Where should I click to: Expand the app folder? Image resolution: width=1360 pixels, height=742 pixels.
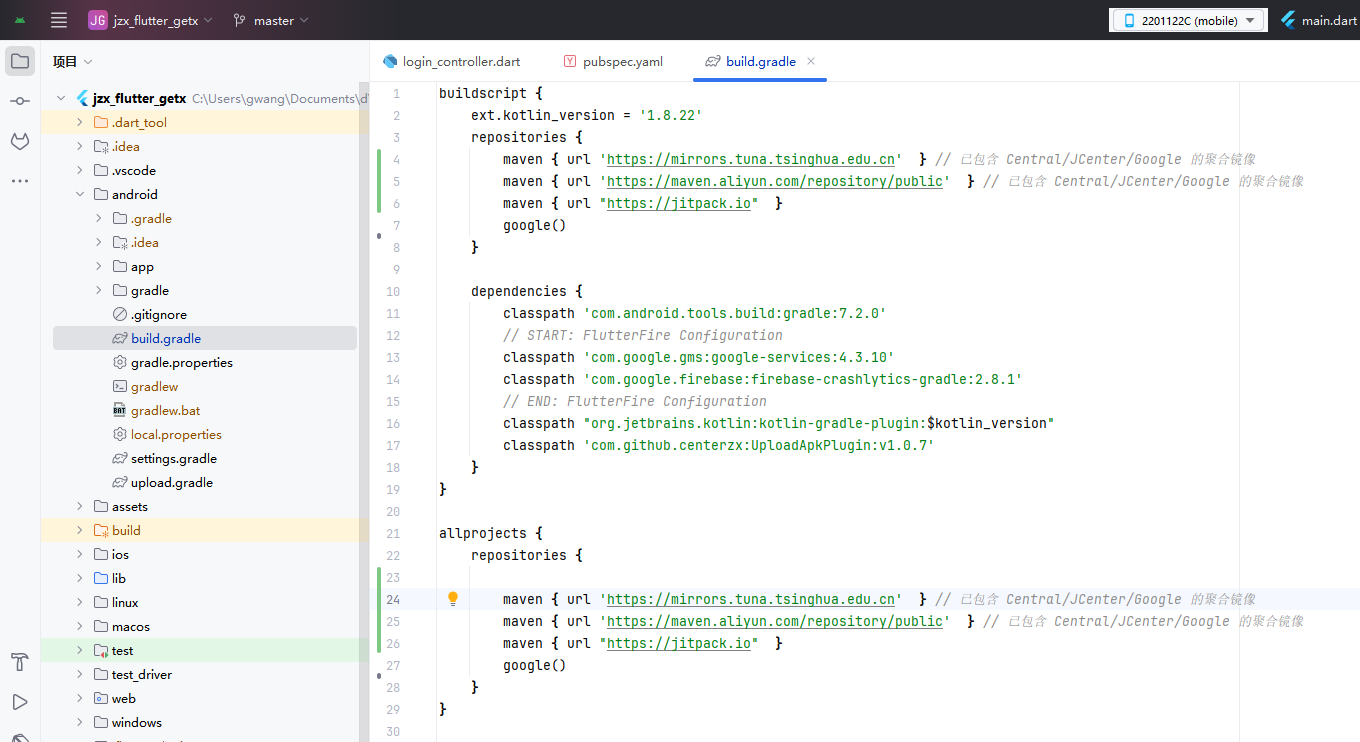(99, 266)
